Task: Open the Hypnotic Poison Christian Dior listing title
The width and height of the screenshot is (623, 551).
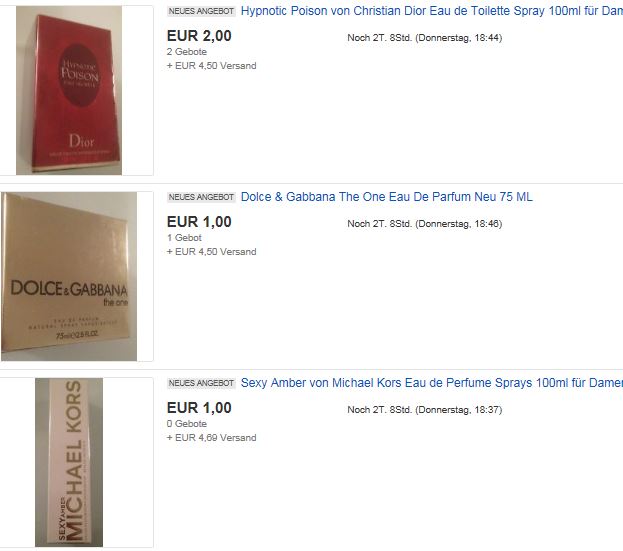Action: click(432, 11)
